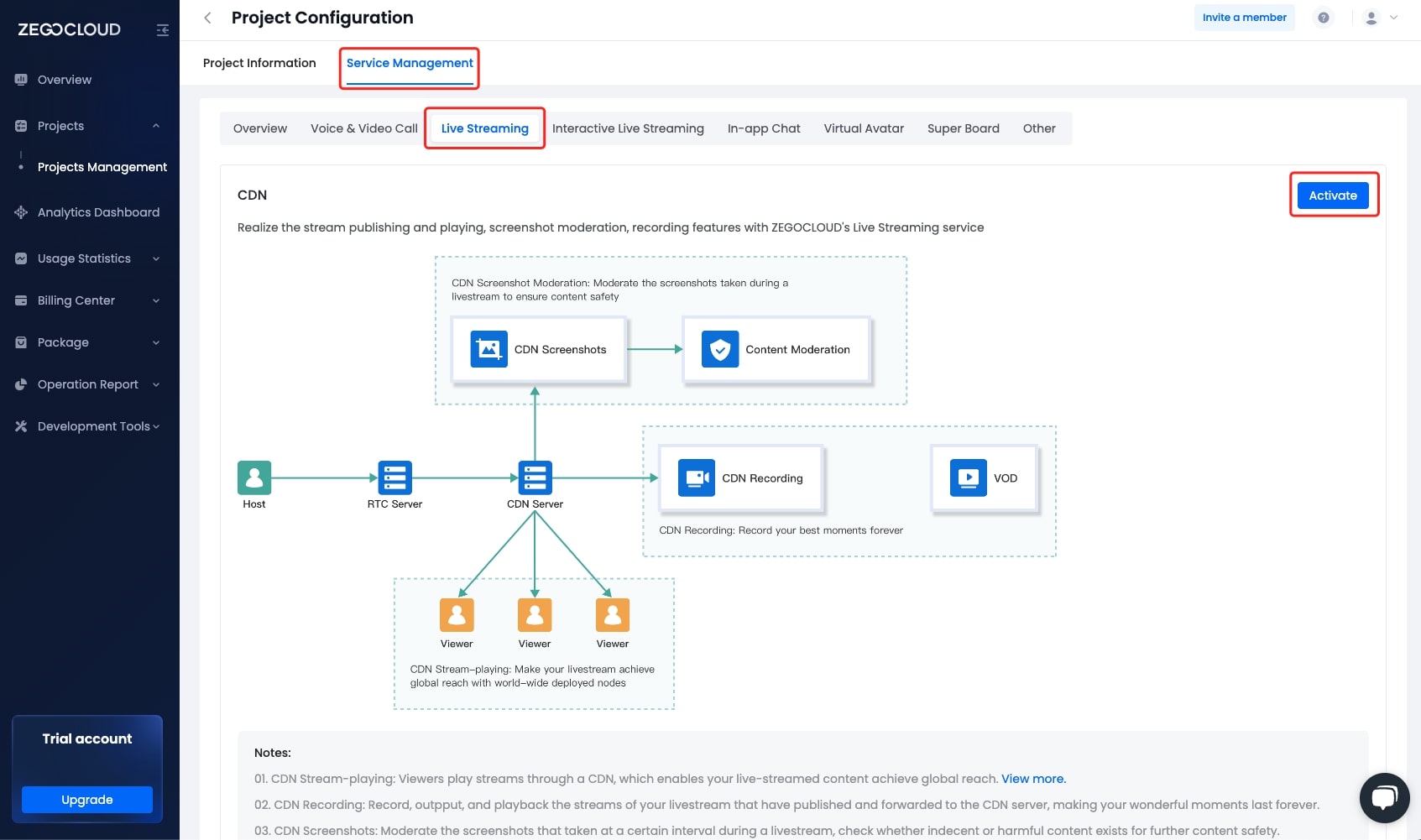Click the VOD play icon
The width and height of the screenshot is (1421, 840).
(x=968, y=478)
